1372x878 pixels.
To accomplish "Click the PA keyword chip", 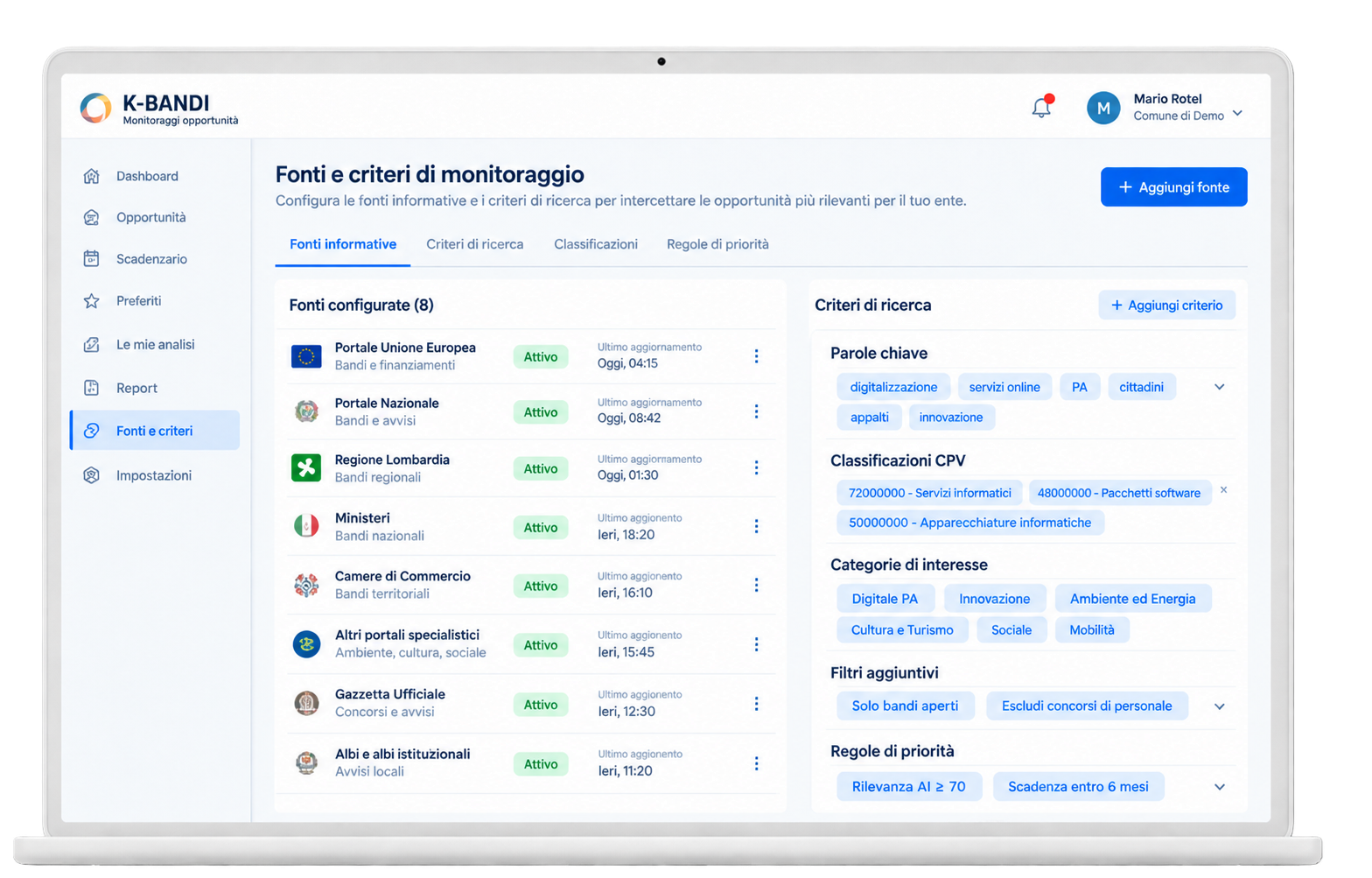I will [x=1080, y=387].
